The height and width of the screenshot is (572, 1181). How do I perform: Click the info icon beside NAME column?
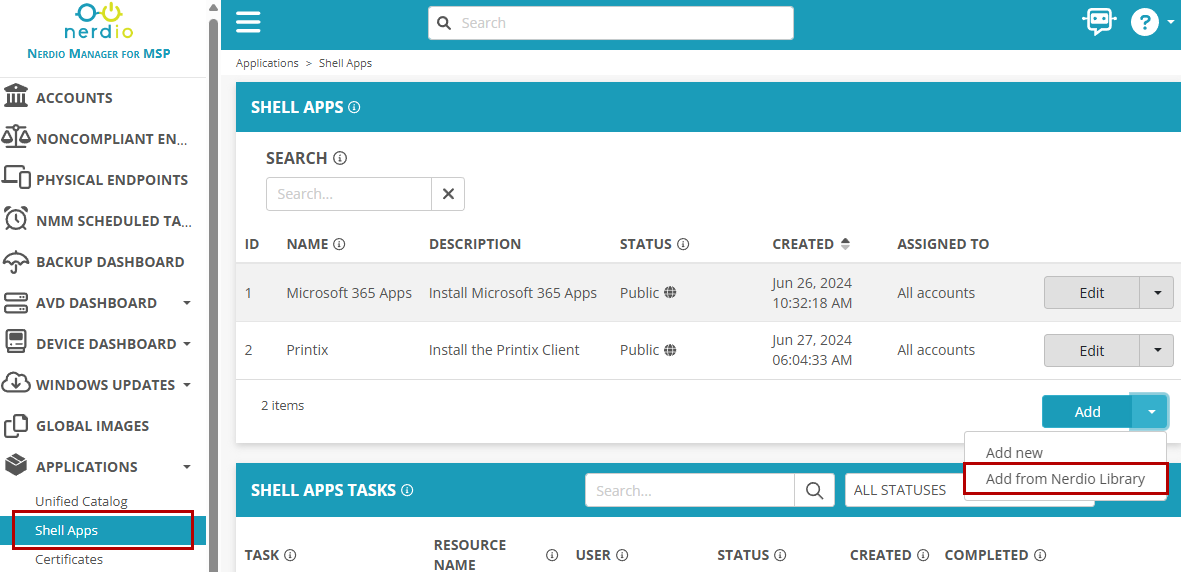coord(339,244)
